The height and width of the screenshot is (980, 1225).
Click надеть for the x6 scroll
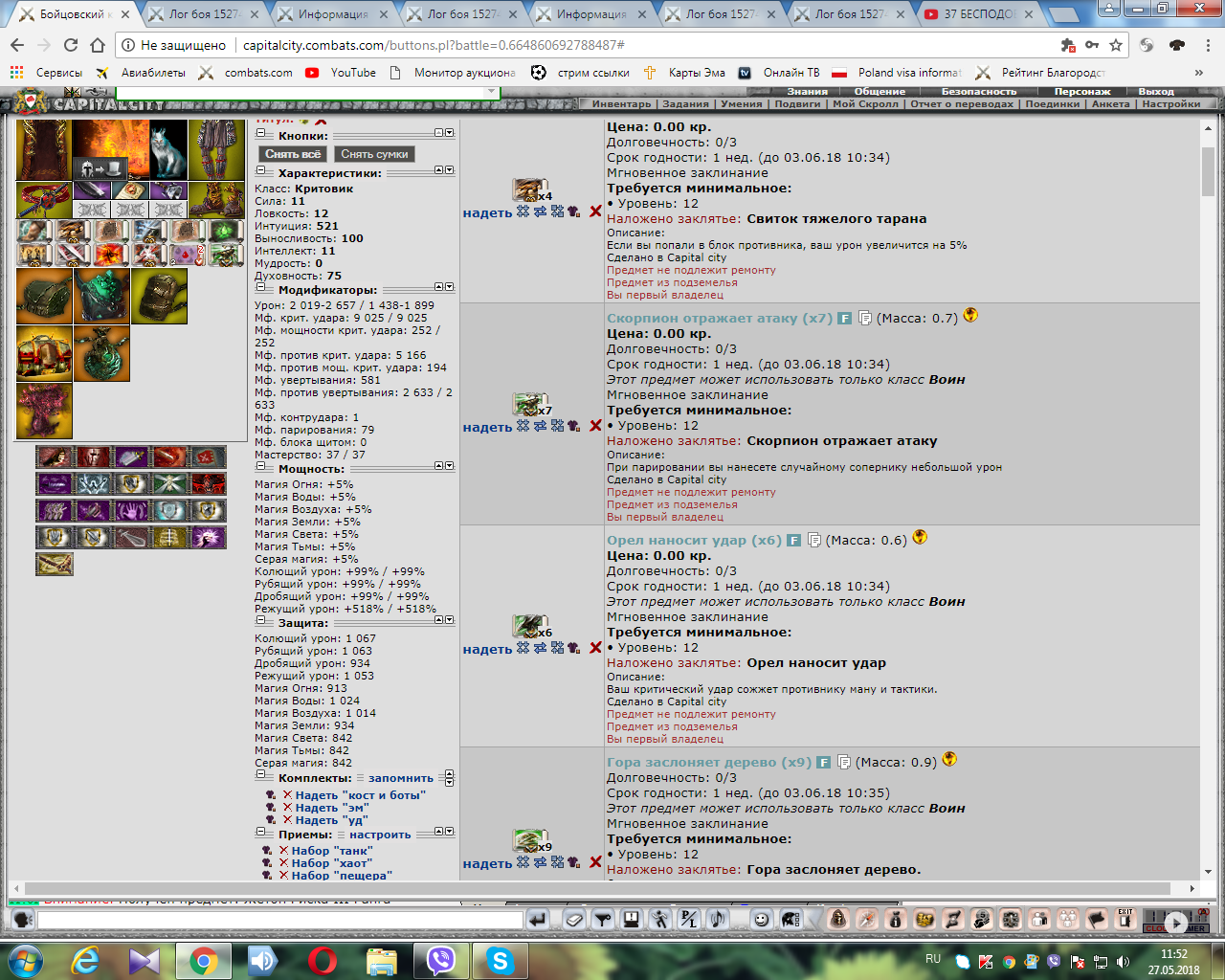tap(487, 649)
